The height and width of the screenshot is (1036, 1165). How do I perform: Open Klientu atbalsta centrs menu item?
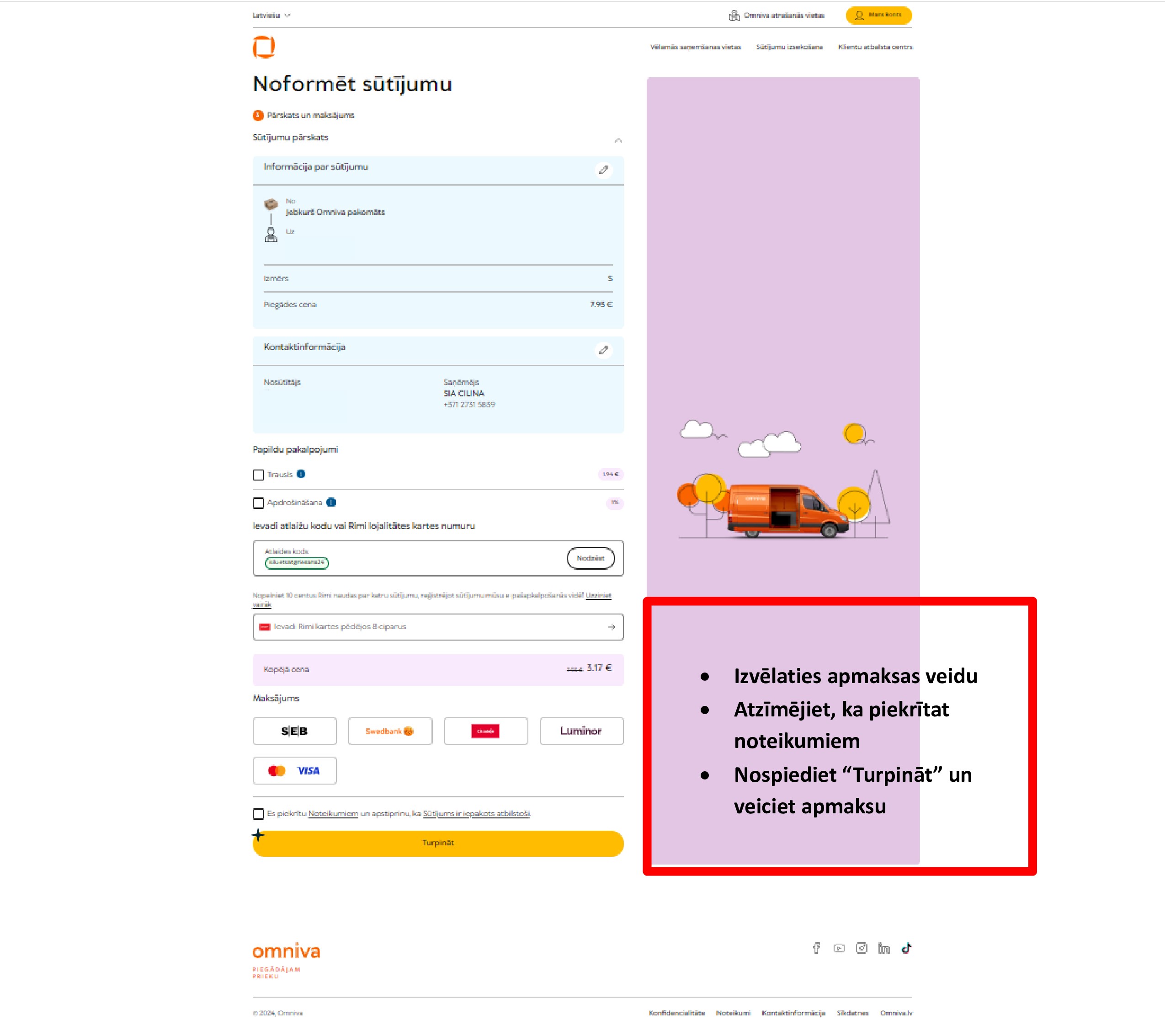[x=875, y=47]
